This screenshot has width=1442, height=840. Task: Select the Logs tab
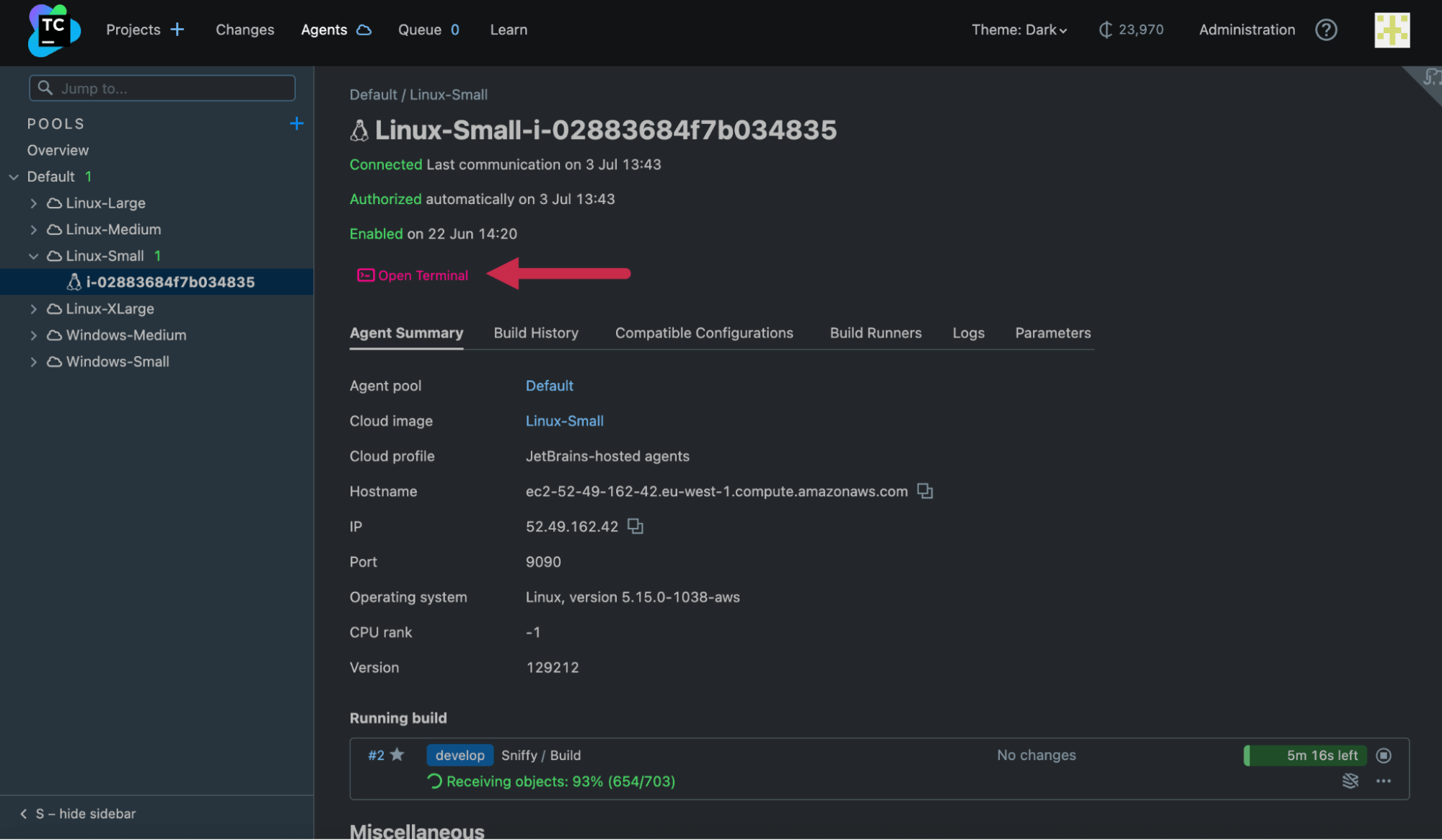click(x=968, y=333)
